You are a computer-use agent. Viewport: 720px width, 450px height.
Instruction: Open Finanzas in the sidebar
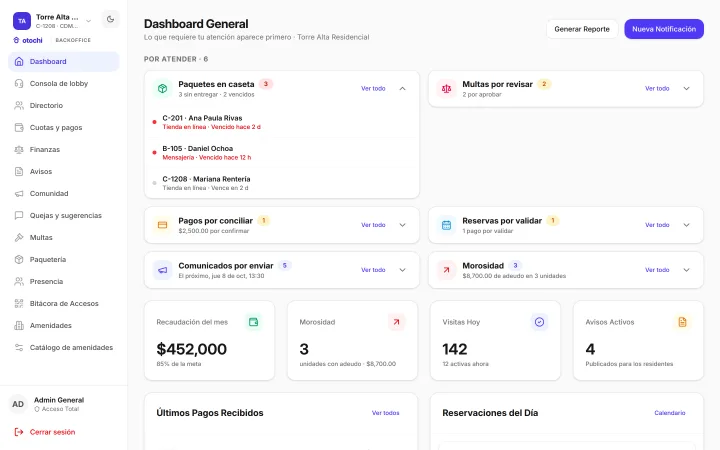pyautogui.click(x=64, y=150)
